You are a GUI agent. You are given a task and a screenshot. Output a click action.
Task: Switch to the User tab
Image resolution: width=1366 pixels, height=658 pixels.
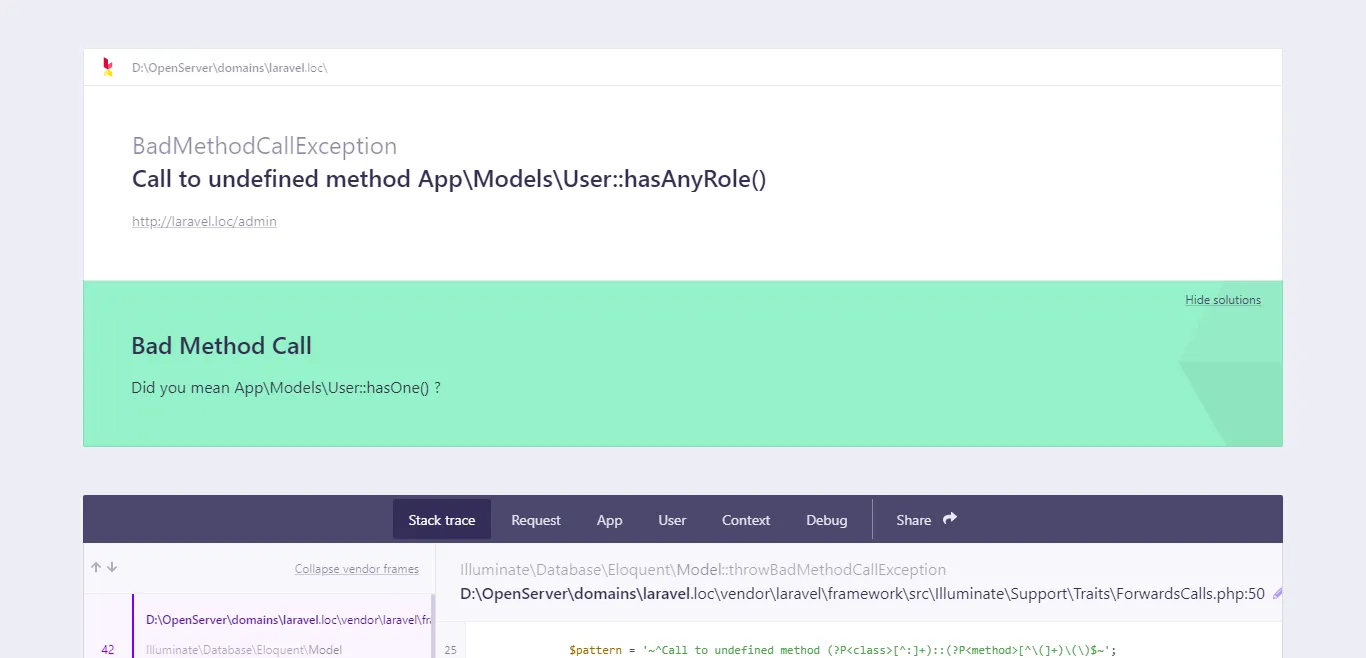[672, 520]
